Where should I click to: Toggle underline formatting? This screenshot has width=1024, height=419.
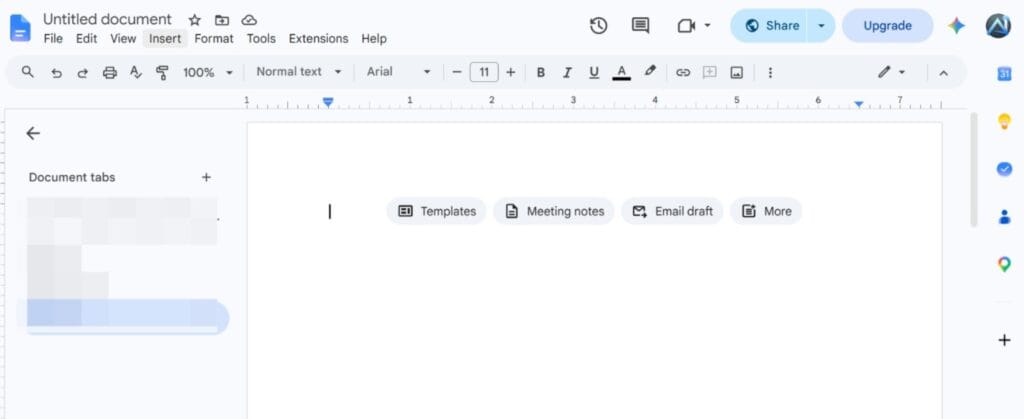594,72
